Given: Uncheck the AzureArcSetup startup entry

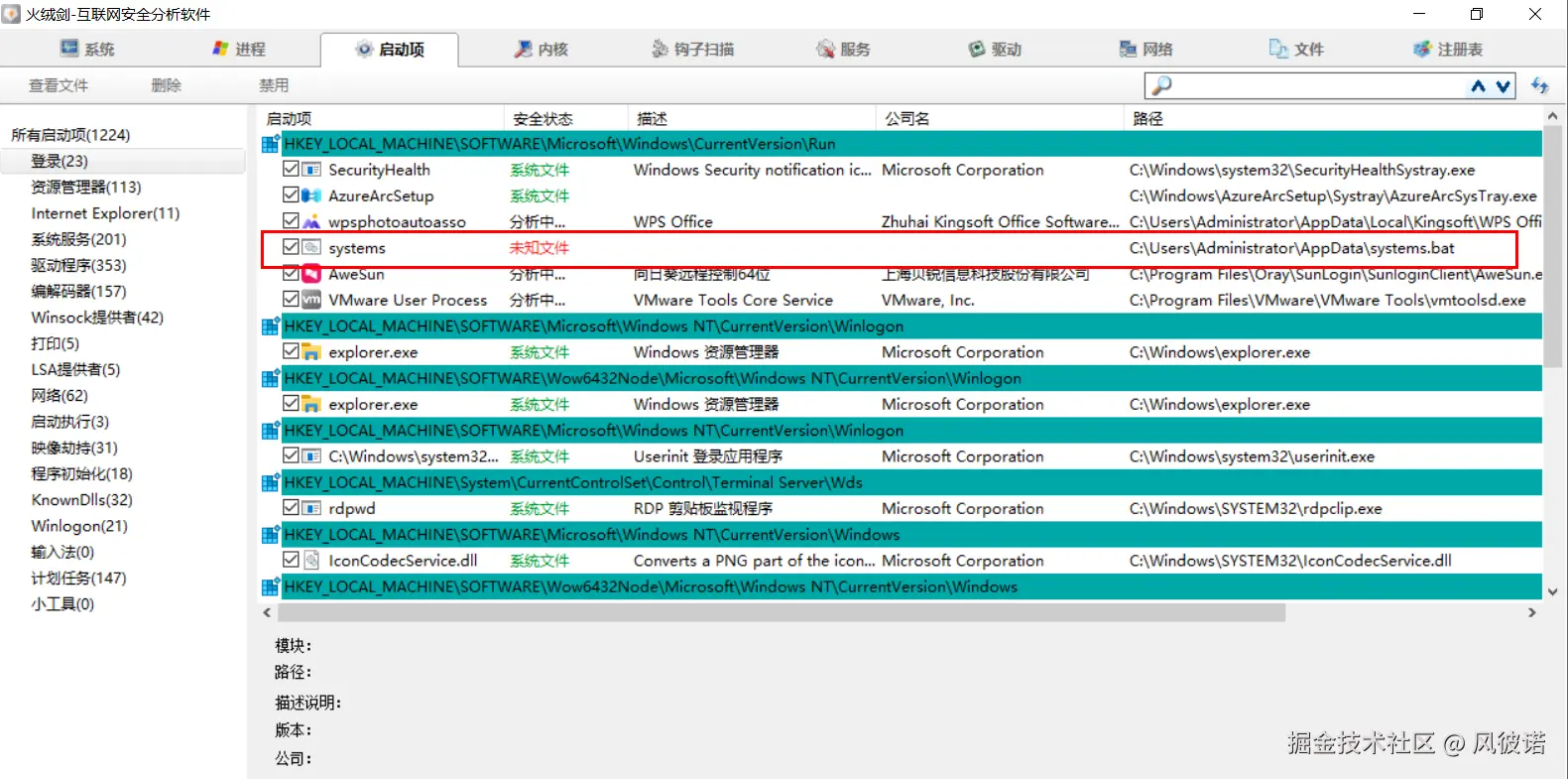Looking at the screenshot, I should [x=291, y=195].
